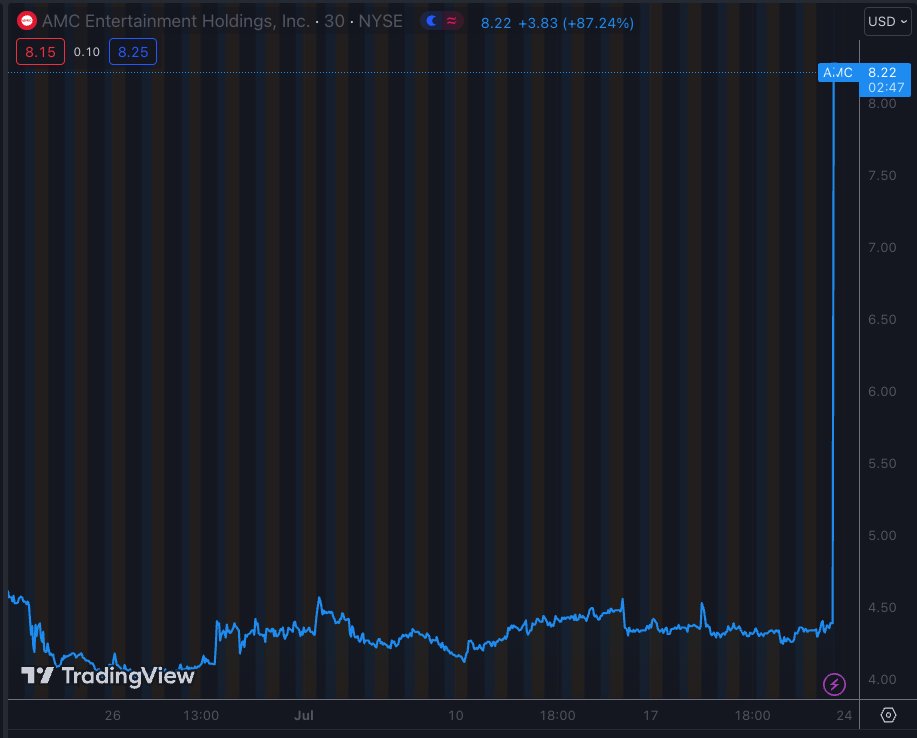
Task: Click the countdown timer under the price label
Action: (884, 87)
